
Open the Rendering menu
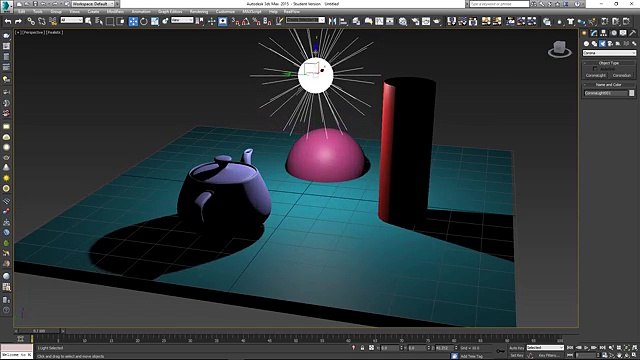point(199,12)
